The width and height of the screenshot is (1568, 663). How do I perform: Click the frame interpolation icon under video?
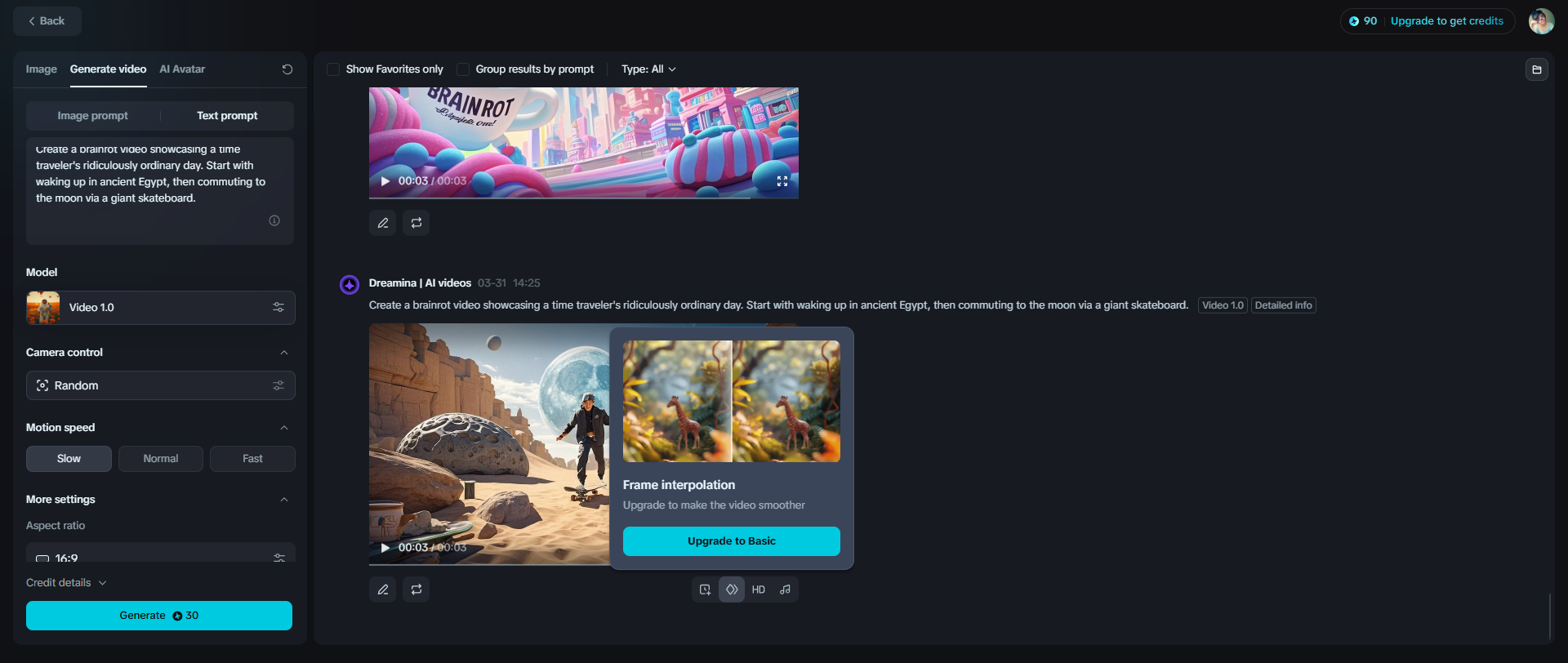tap(732, 590)
